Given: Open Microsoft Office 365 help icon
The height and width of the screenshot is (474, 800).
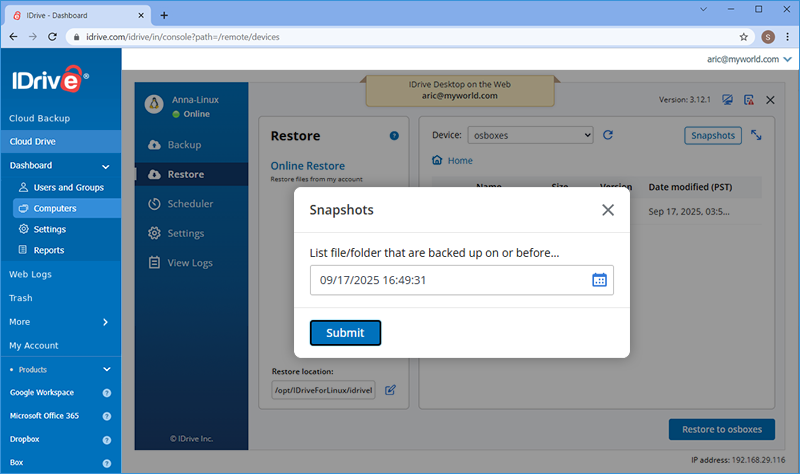Looking at the screenshot, I should click(x=107, y=416).
